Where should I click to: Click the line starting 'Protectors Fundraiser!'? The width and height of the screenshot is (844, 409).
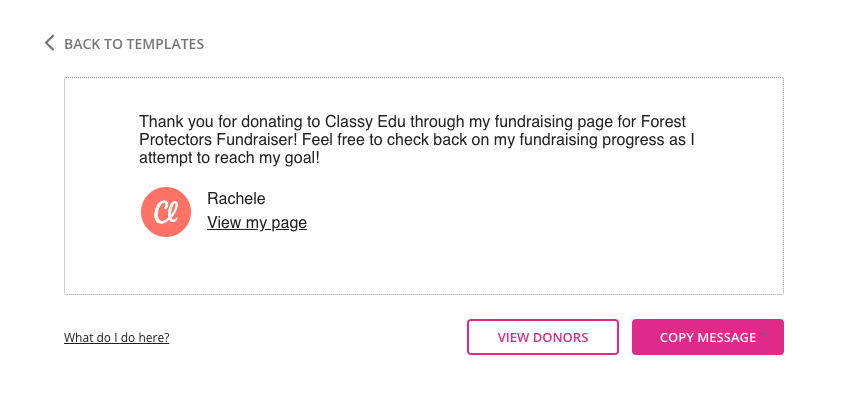tap(417, 140)
